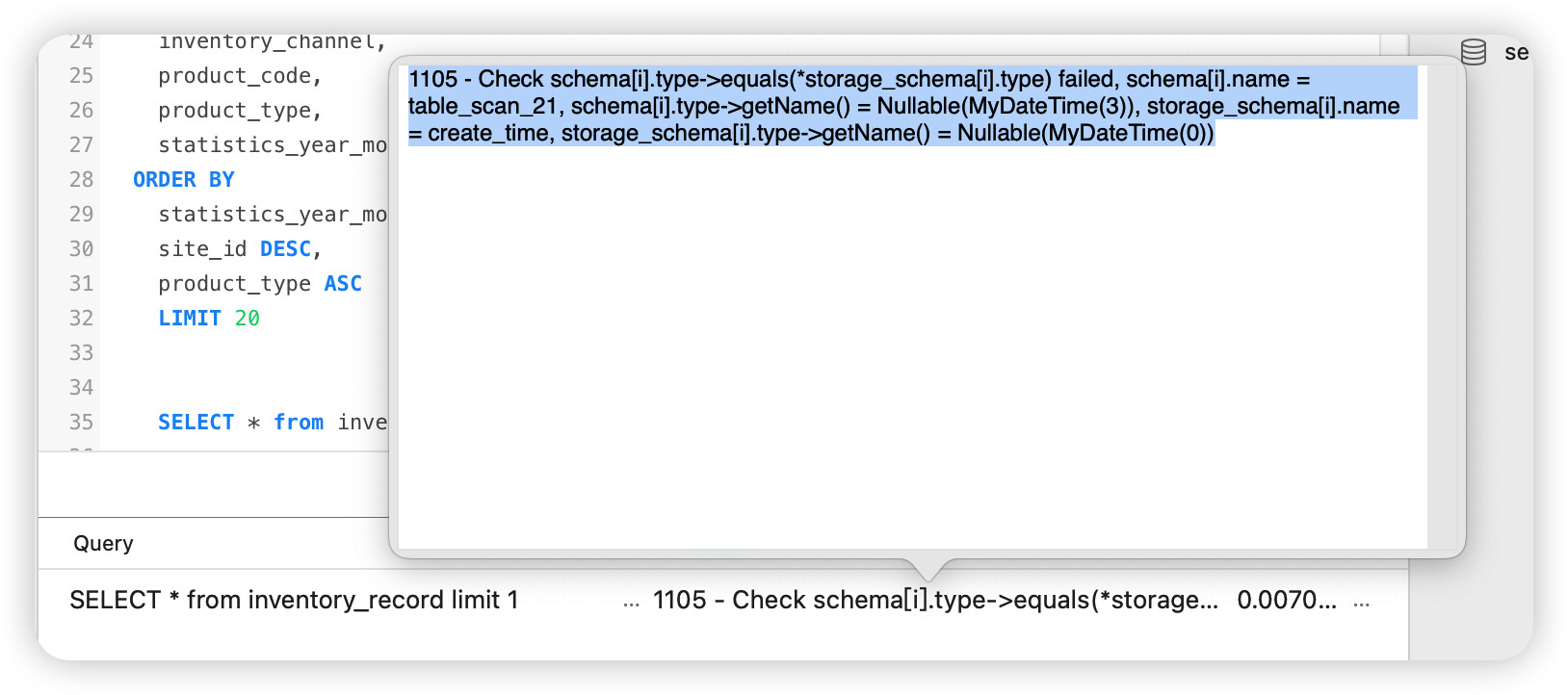Click the SELECT keyword on line 35
Image resolution: width=1568 pixels, height=695 pixels.
pyautogui.click(x=196, y=423)
